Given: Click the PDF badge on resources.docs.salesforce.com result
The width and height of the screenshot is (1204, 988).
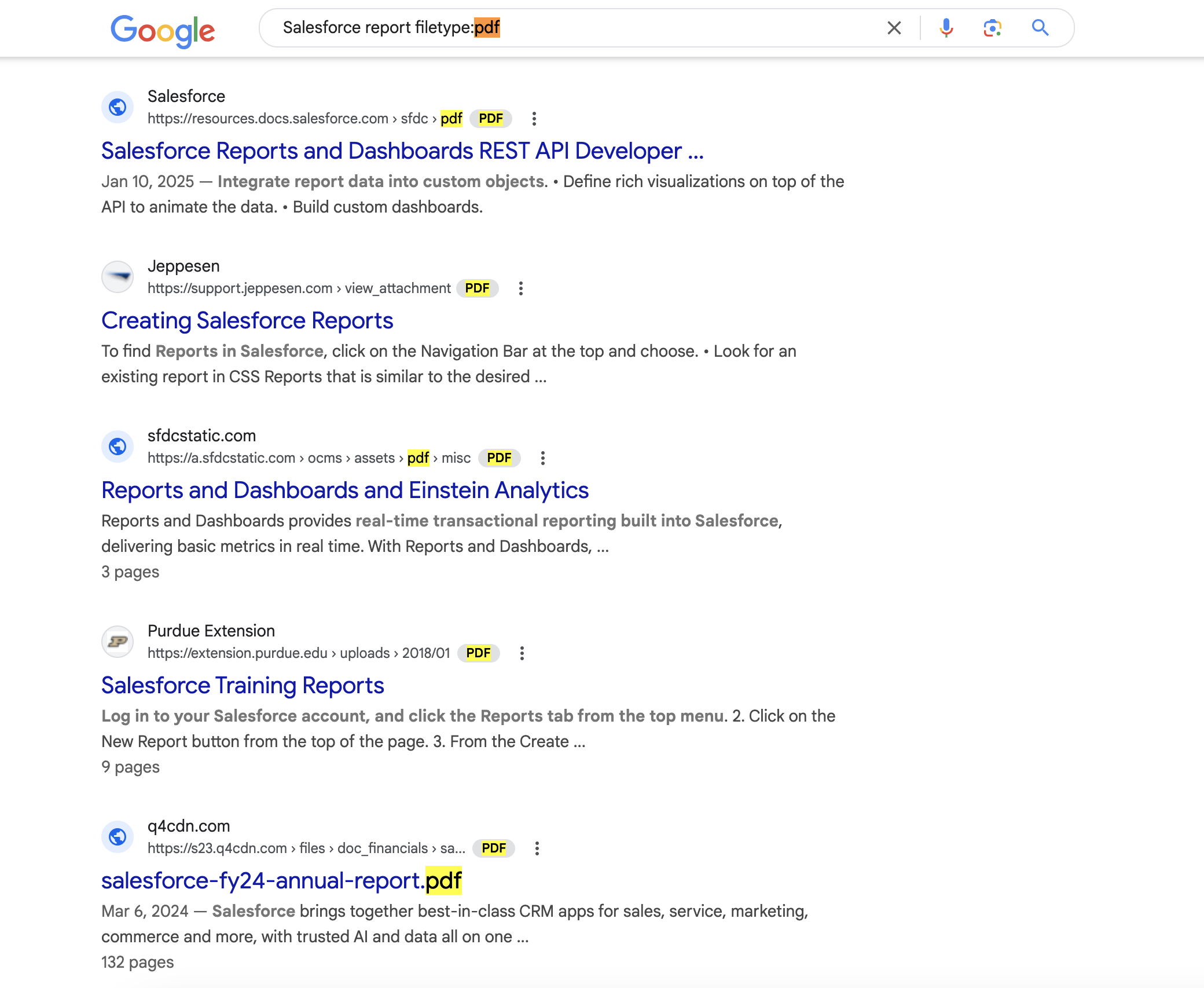Looking at the screenshot, I should tap(491, 119).
